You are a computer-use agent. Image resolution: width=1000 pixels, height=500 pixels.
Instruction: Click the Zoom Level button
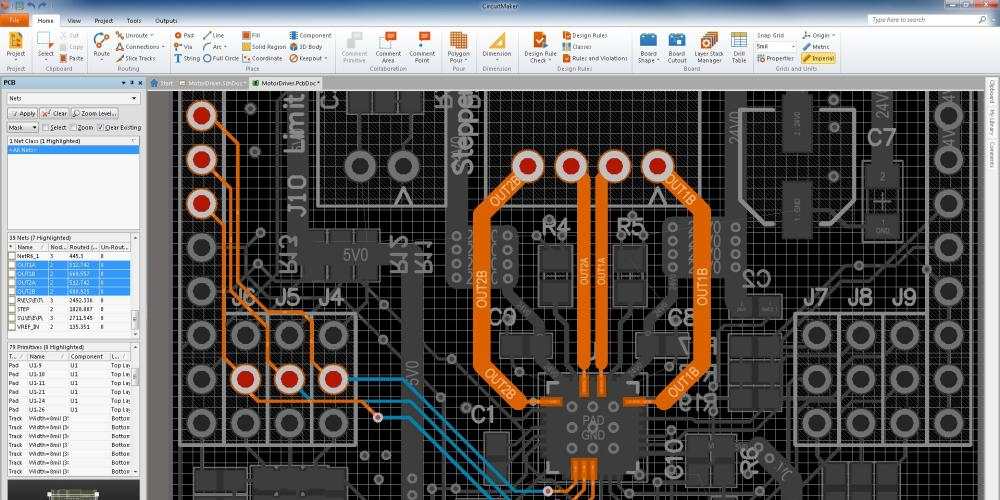pyautogui.click(x=95, y=113)
